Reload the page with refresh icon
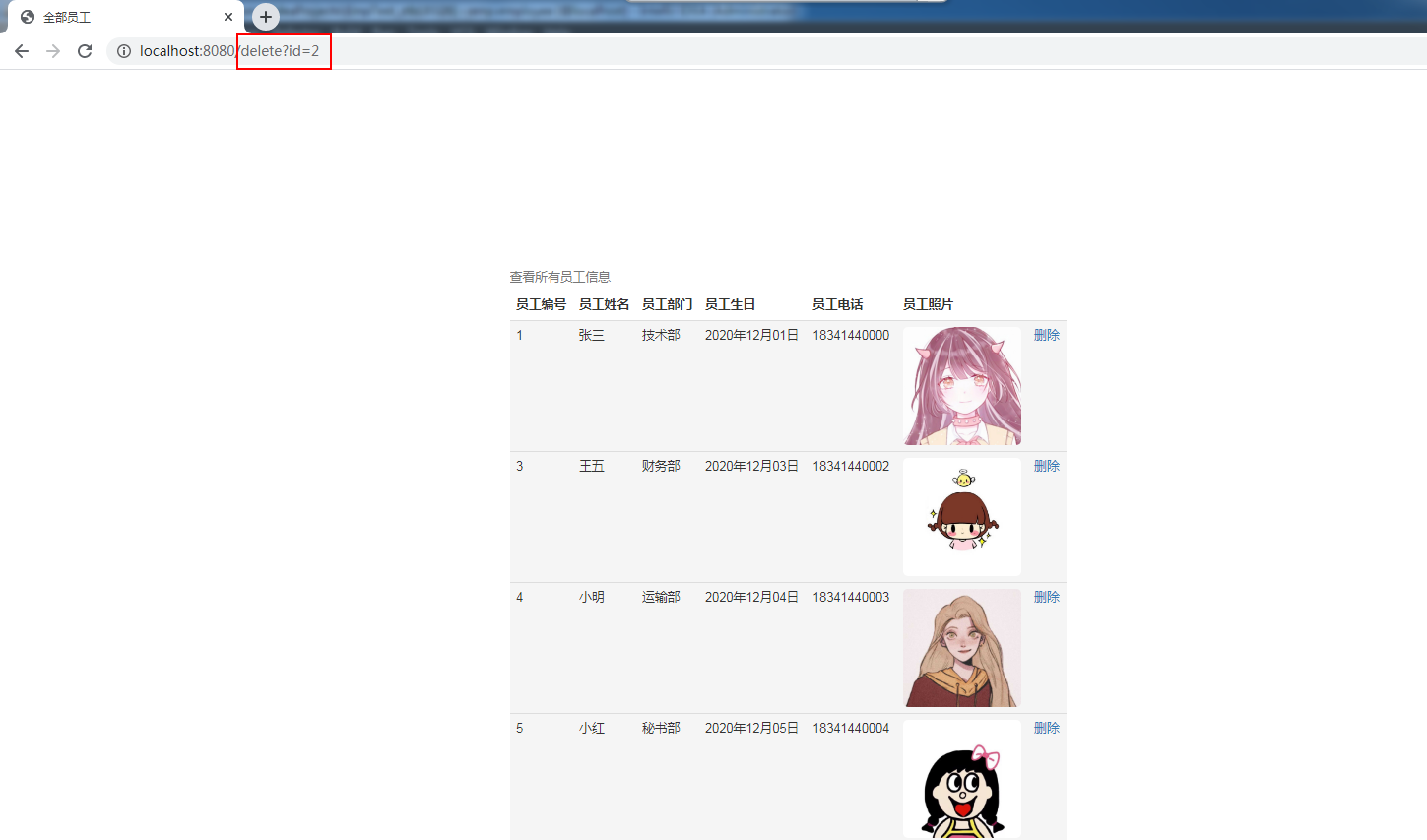Image resolution: width=1427 pixels, height=840 pixels. pyautogui.click(x=85, y=51)
